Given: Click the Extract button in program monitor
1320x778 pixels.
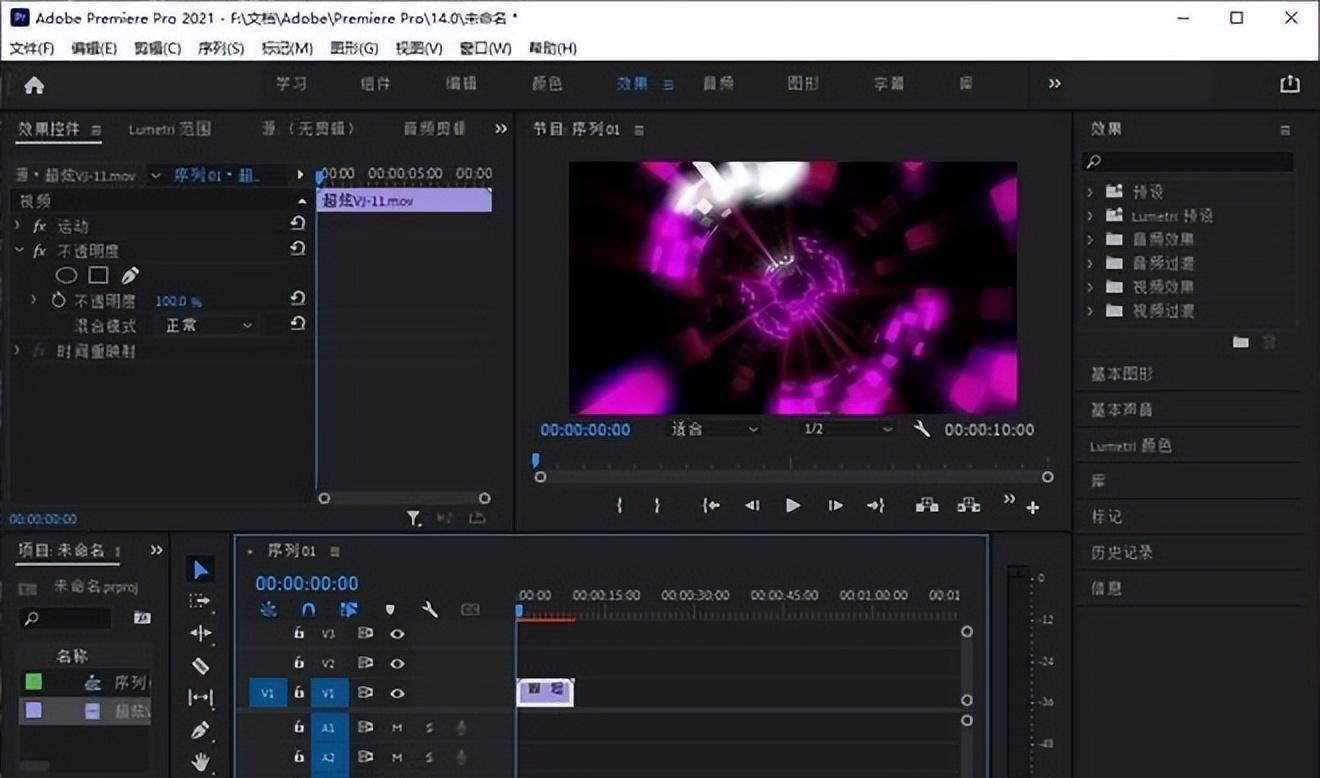Looking at the screenshot, I should [968, 506].
